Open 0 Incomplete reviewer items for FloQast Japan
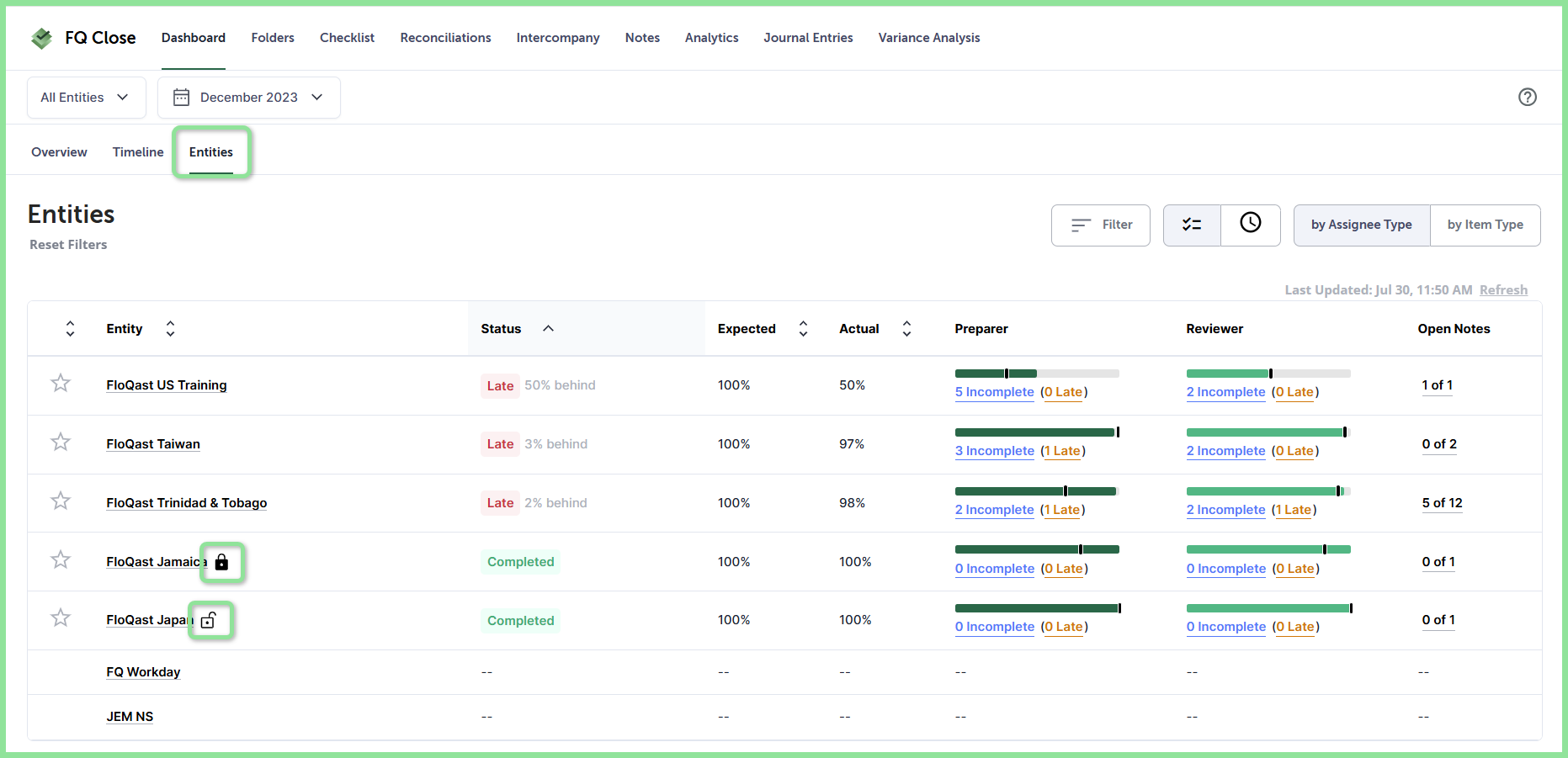 click(x=1226, y=627)
